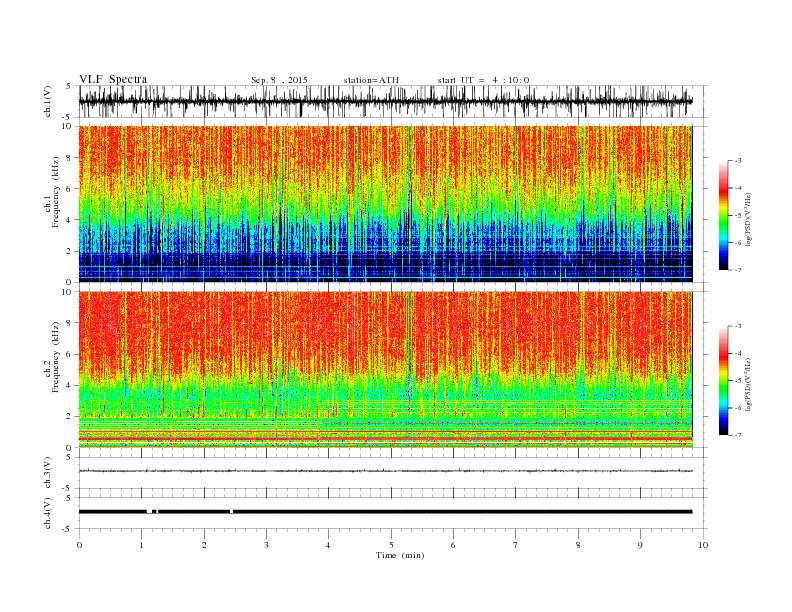Click time-axis tick label "4"
Image resolution: width=792 pixels, height=612 pixels.
tap(328, 545)
